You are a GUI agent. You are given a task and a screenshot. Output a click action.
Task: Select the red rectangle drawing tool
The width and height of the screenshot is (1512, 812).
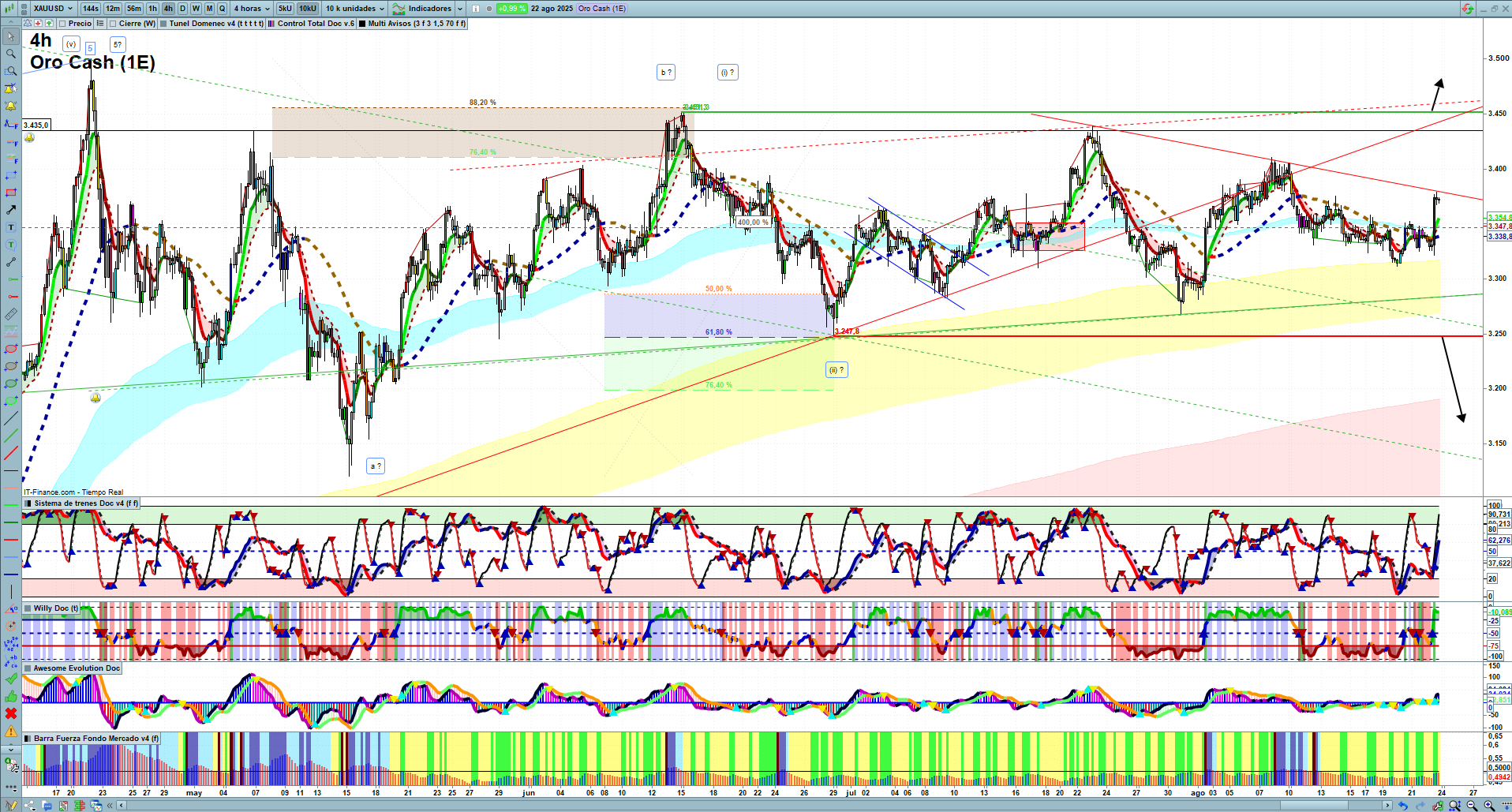(11, 193)
